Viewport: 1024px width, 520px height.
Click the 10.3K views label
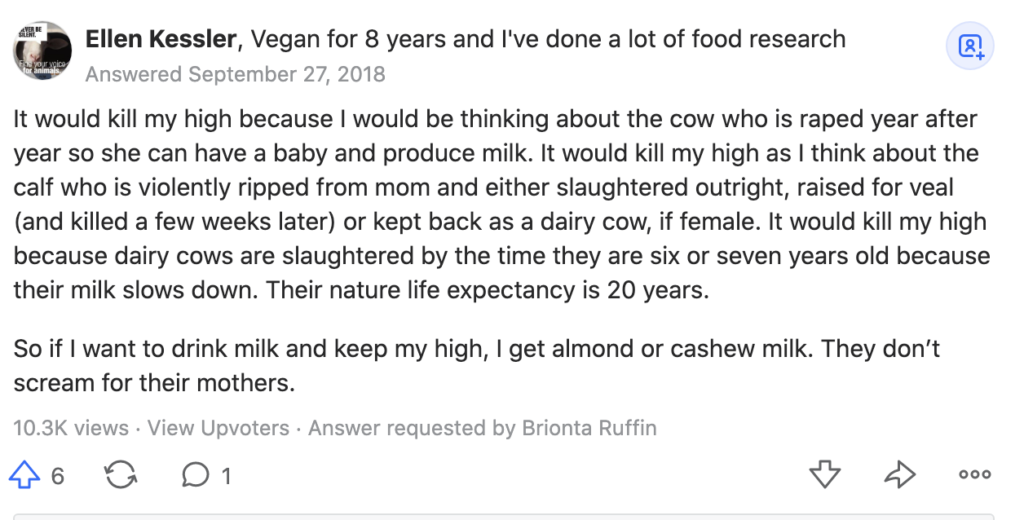tap(71, 428)
